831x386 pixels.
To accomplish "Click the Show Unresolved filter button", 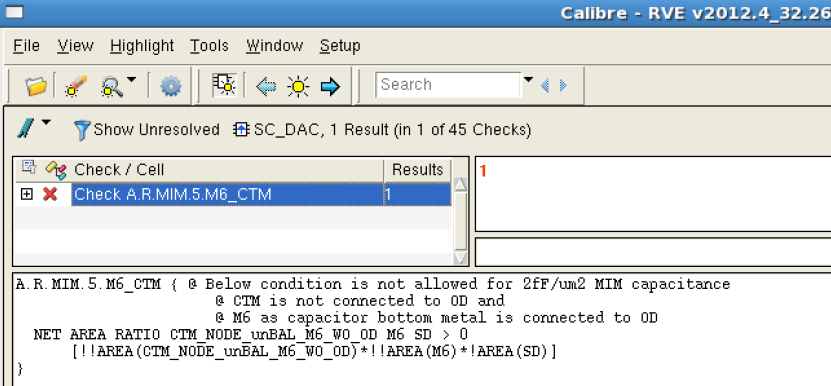I will (146, 130).
